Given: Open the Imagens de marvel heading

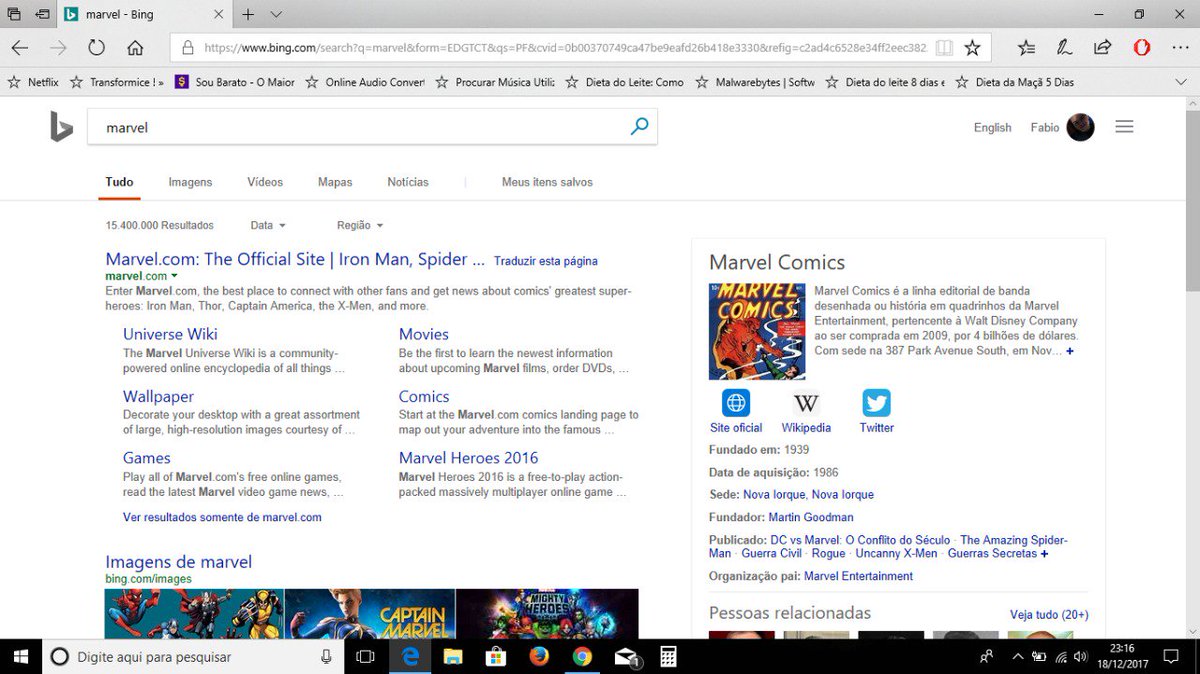Looking at the screenshot, I should point(178,562).
